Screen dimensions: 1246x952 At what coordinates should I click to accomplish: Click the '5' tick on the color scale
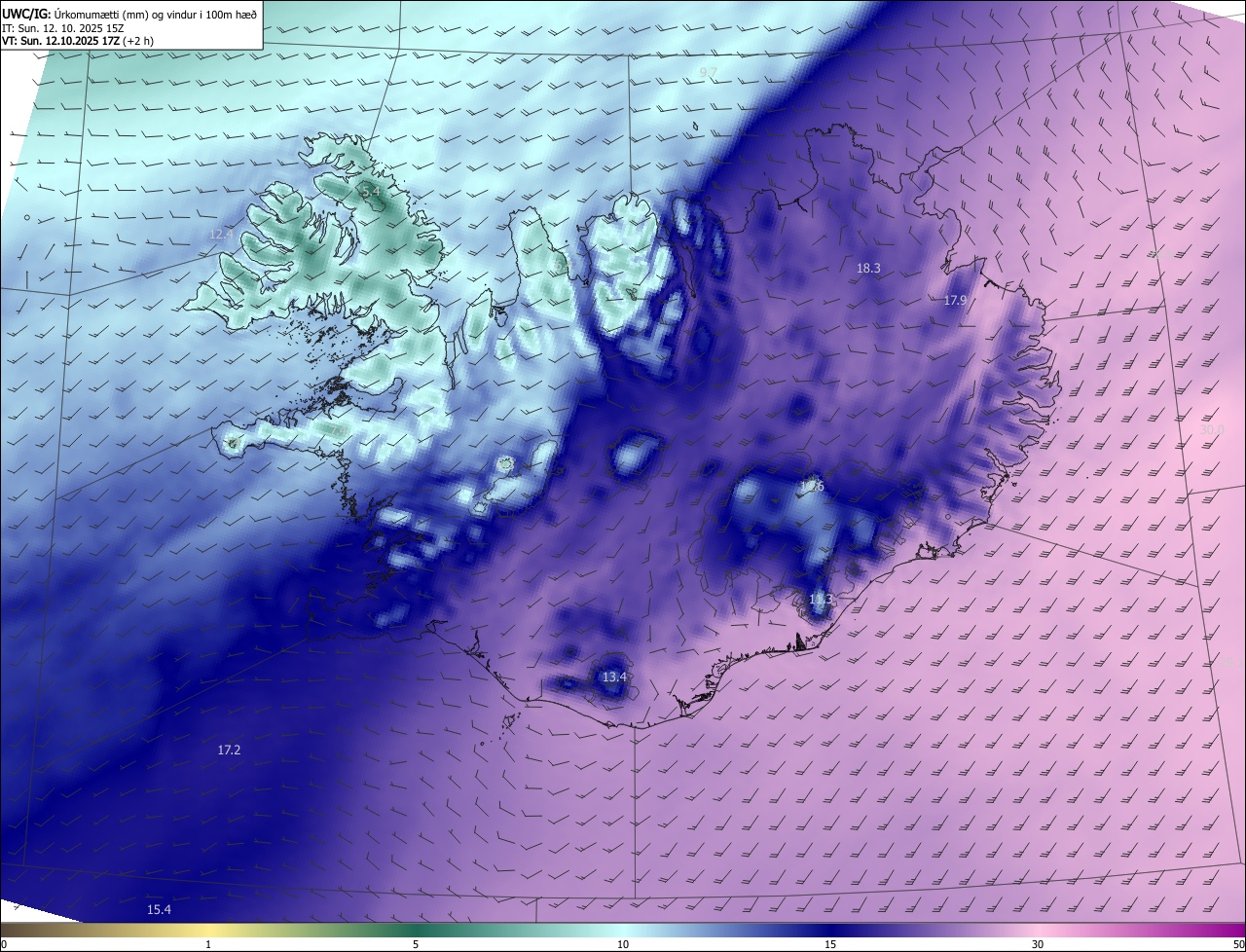tap(416, 944)
